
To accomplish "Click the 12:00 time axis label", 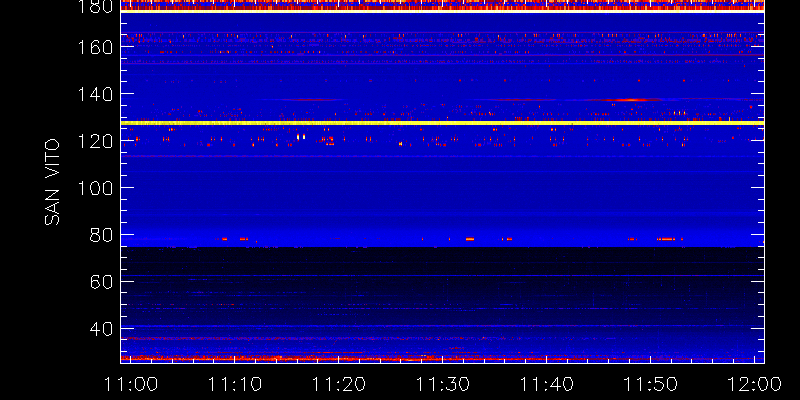I will [755, 384].
